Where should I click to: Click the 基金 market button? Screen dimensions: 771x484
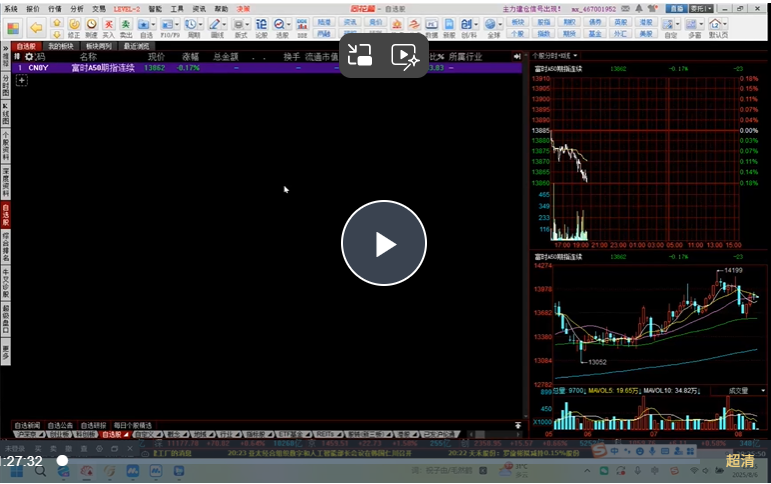[595, 32]
